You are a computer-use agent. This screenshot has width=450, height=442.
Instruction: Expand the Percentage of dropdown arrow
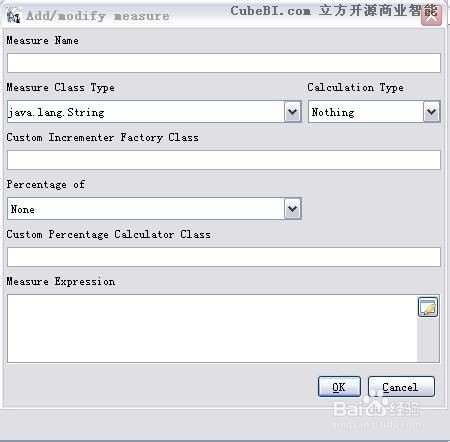(293, 209)
